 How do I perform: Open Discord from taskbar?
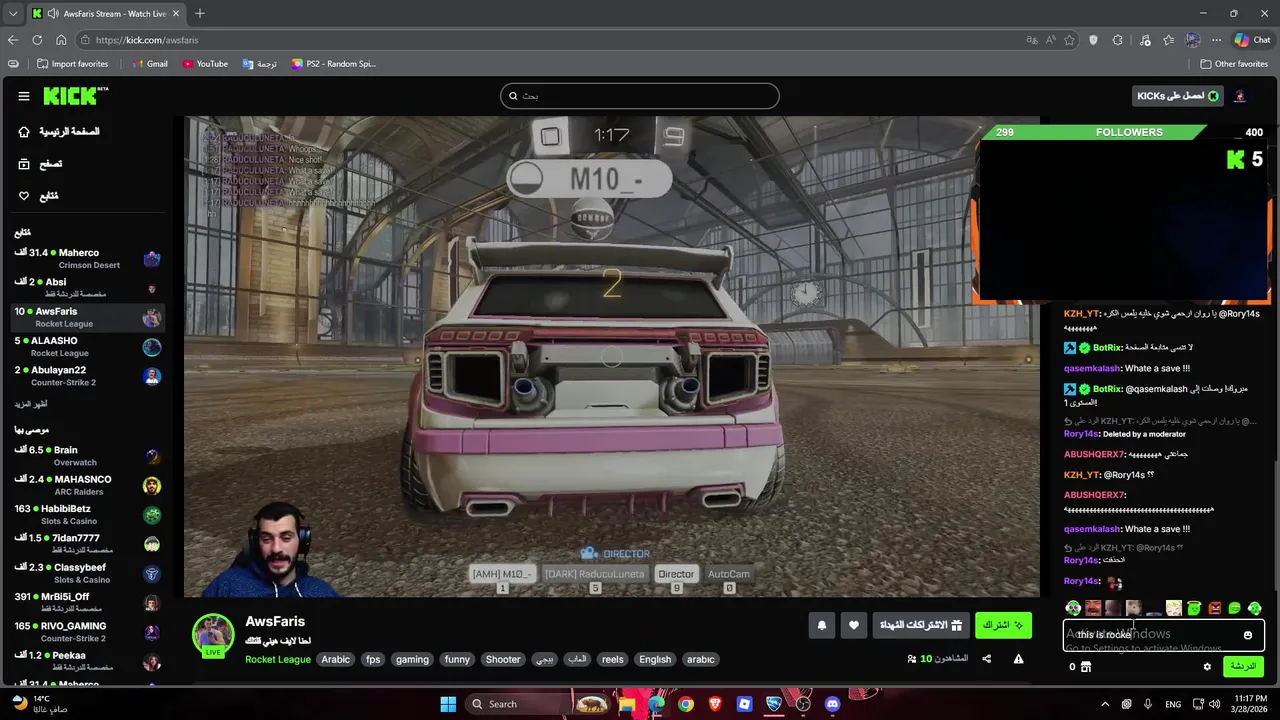[x=833, y=704]
